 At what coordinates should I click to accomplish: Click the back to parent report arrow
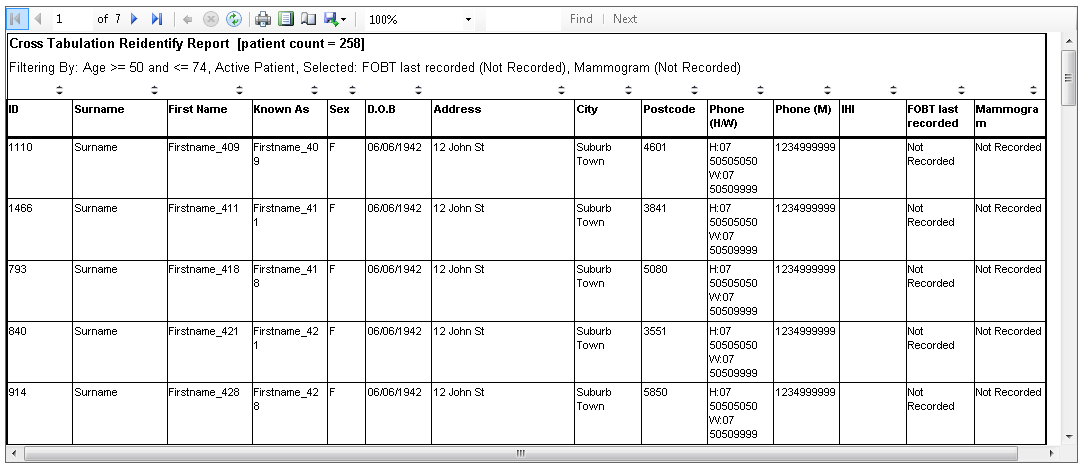[187, 19]
